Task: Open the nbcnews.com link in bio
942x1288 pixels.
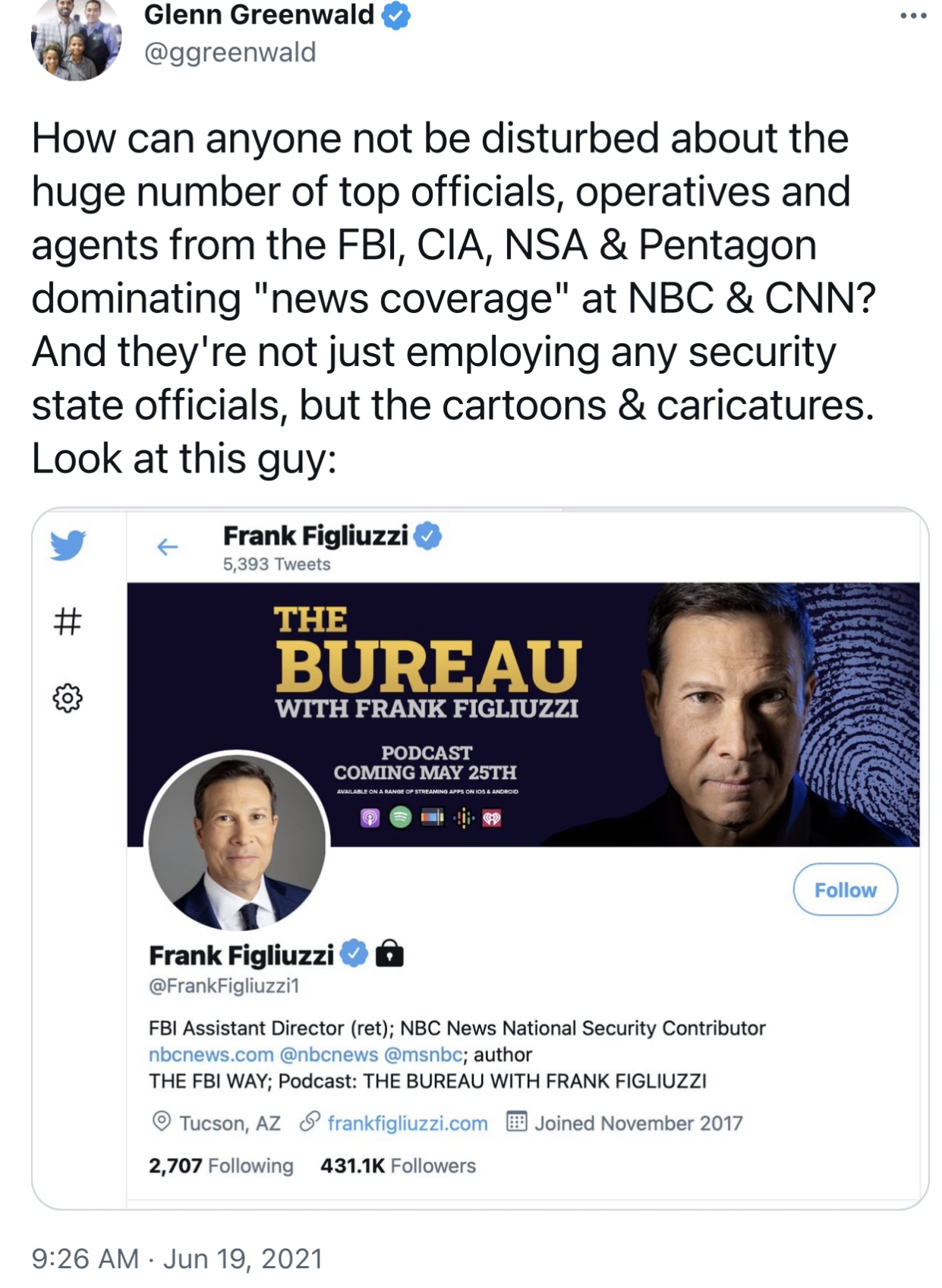Action: point(211,1054)
